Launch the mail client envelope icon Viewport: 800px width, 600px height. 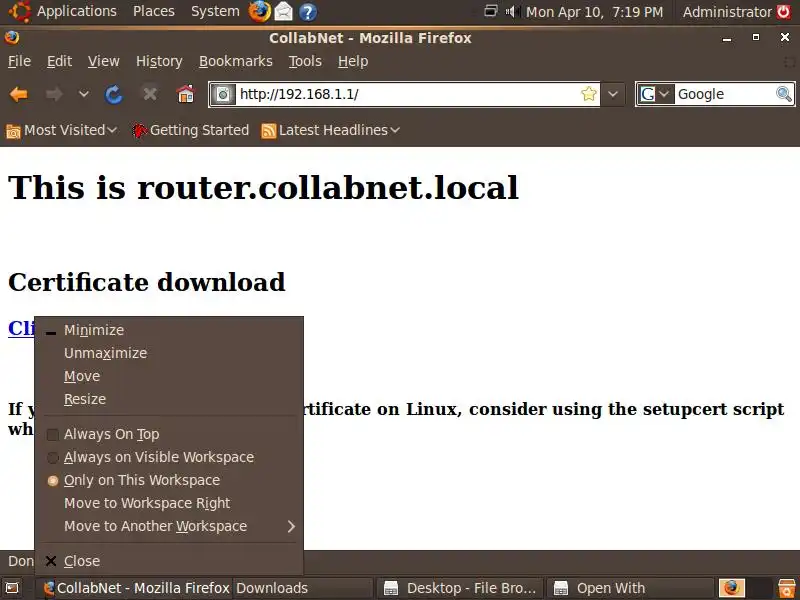pos(284,11)
